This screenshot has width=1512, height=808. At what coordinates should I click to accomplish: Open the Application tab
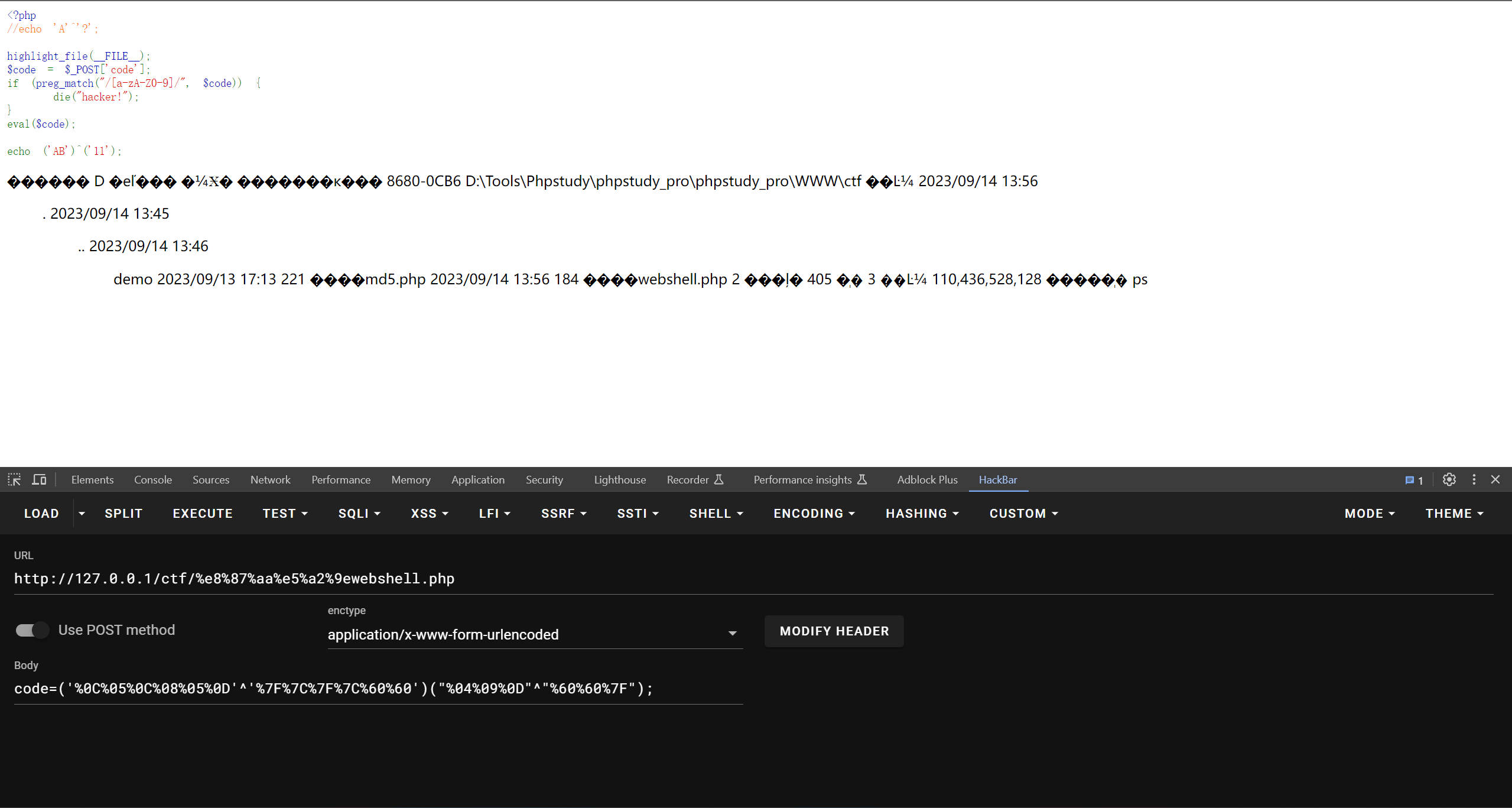click(478, 479)
